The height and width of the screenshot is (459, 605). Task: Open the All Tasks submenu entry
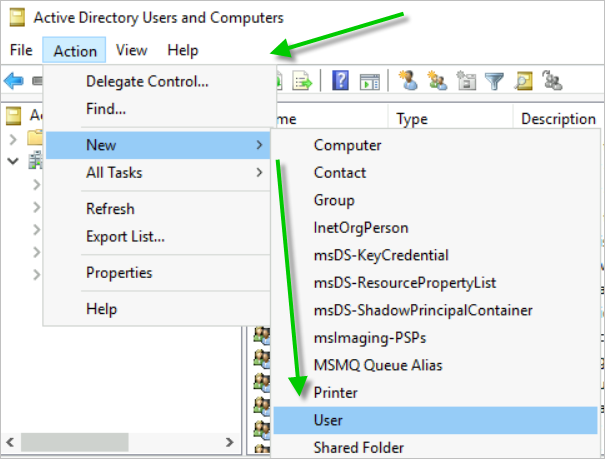tap(158, 172)
